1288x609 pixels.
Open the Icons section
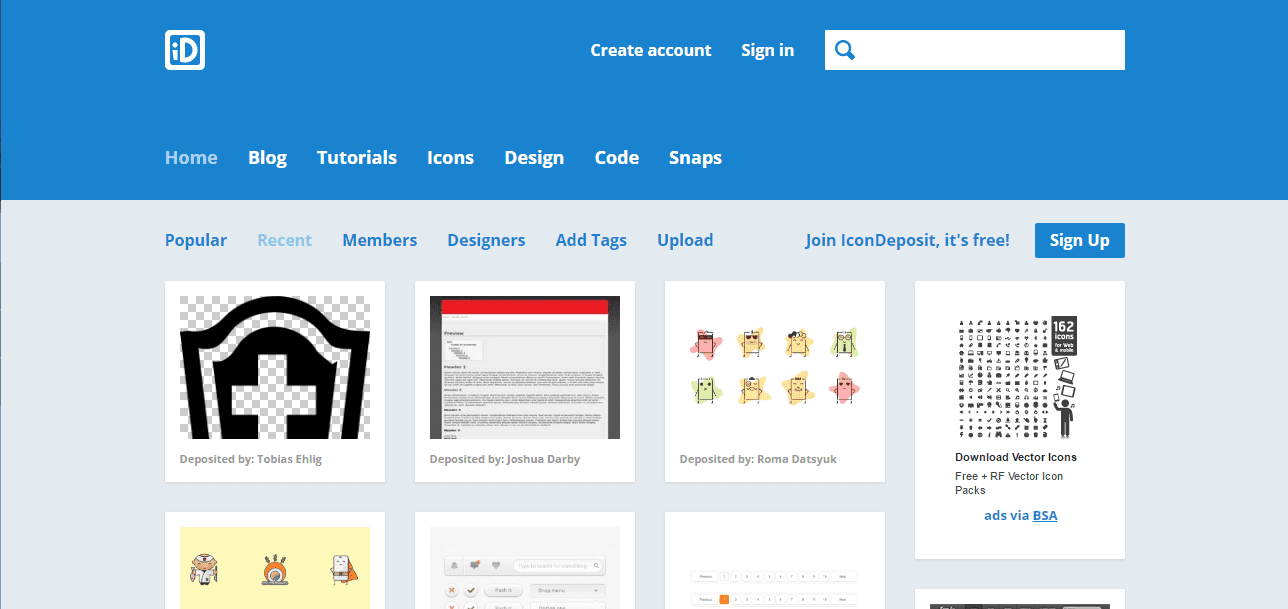coord(450,158)
